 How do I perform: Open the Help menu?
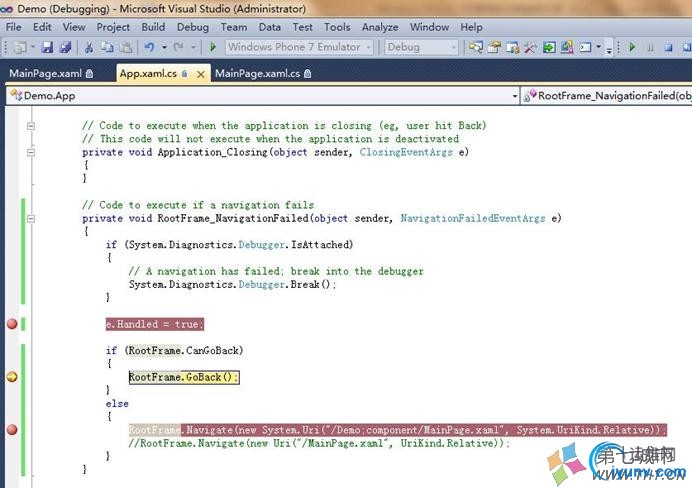tap(471, 27)
